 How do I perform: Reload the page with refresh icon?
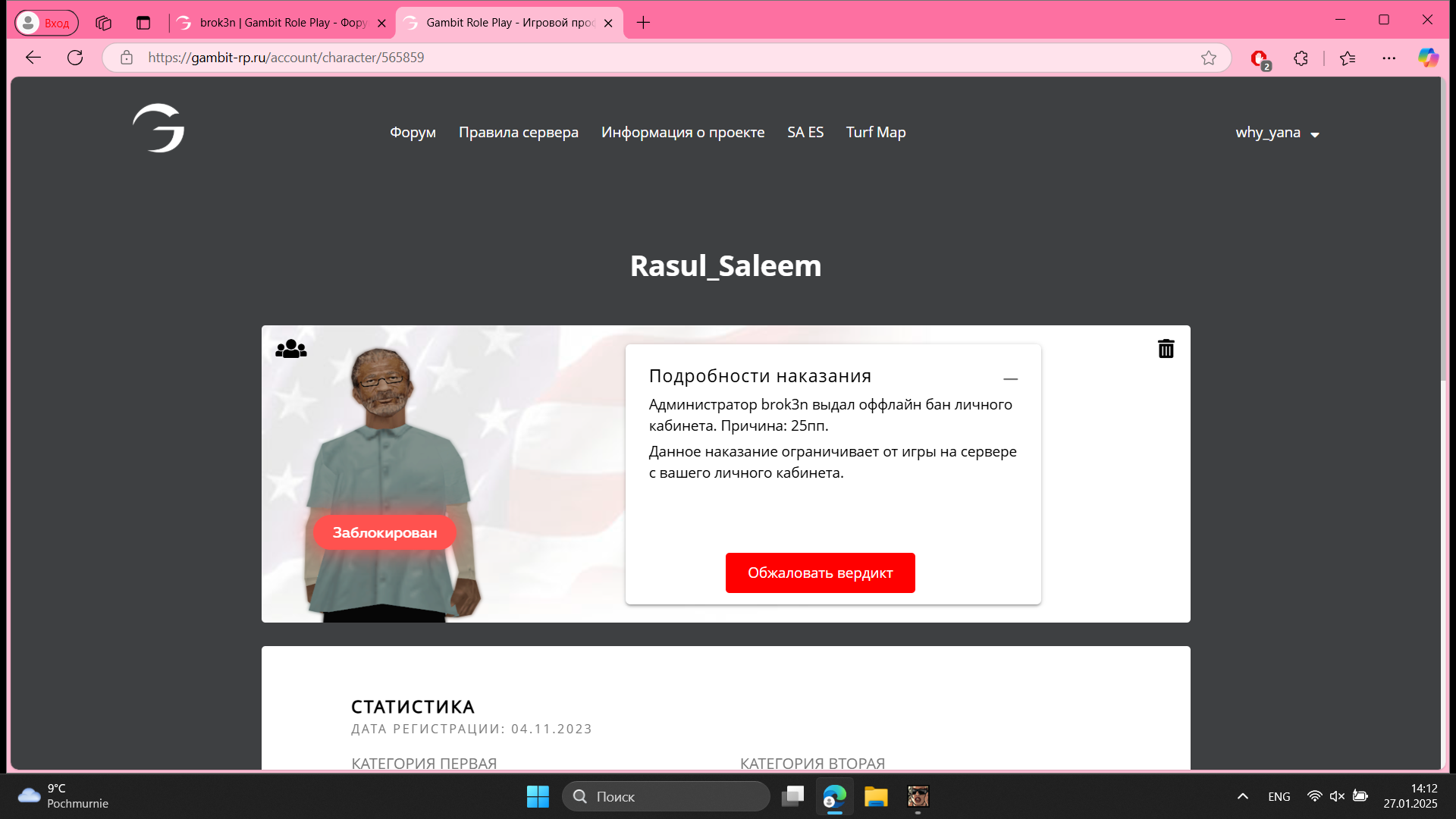(75, 58)
